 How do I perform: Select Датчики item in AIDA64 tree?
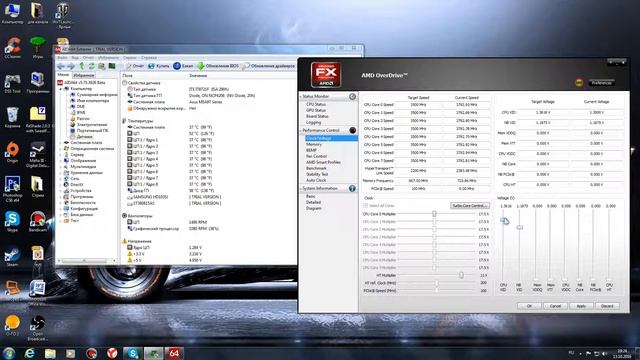click(84, 137)
